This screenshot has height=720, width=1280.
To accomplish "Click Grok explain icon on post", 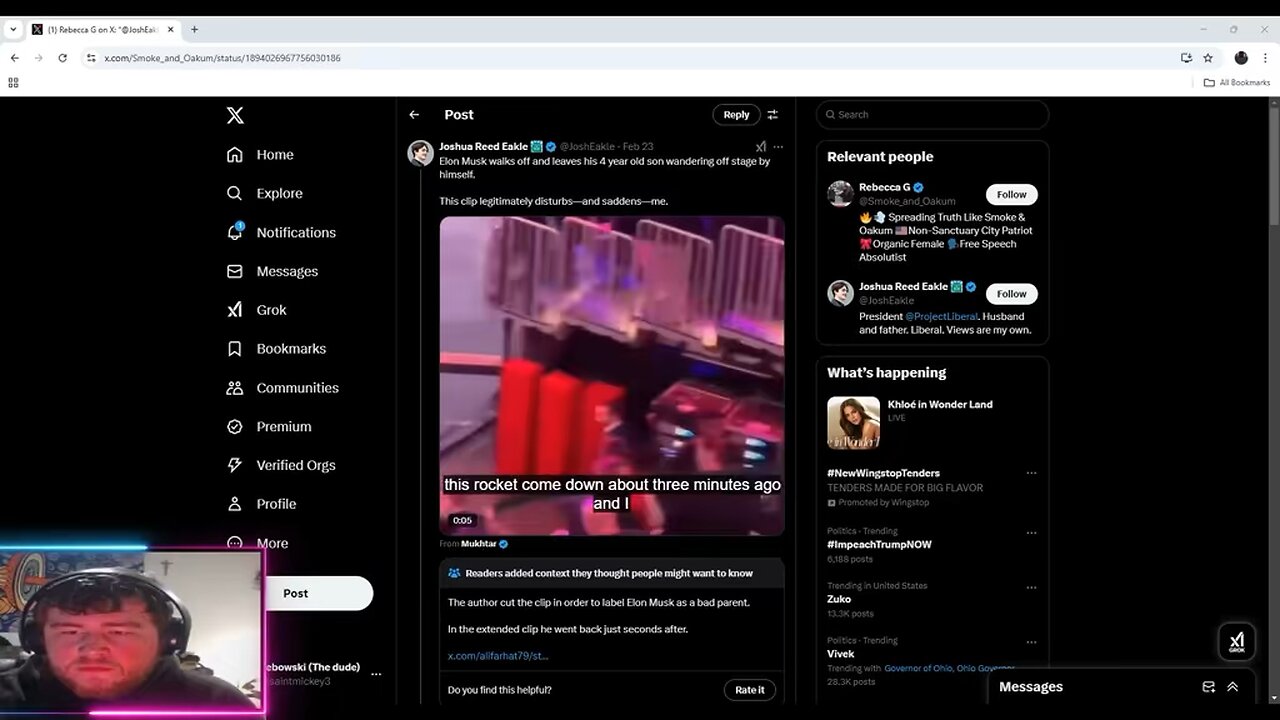I will 761,146.
